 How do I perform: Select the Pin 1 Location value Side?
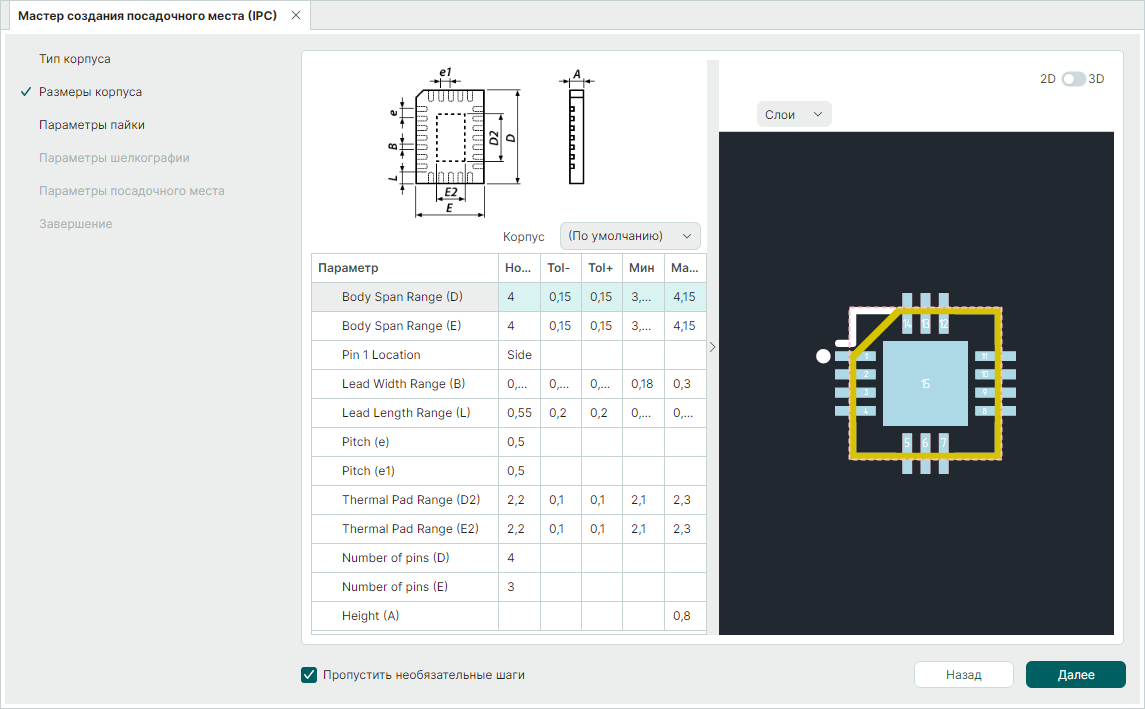[x=519, y=355]
